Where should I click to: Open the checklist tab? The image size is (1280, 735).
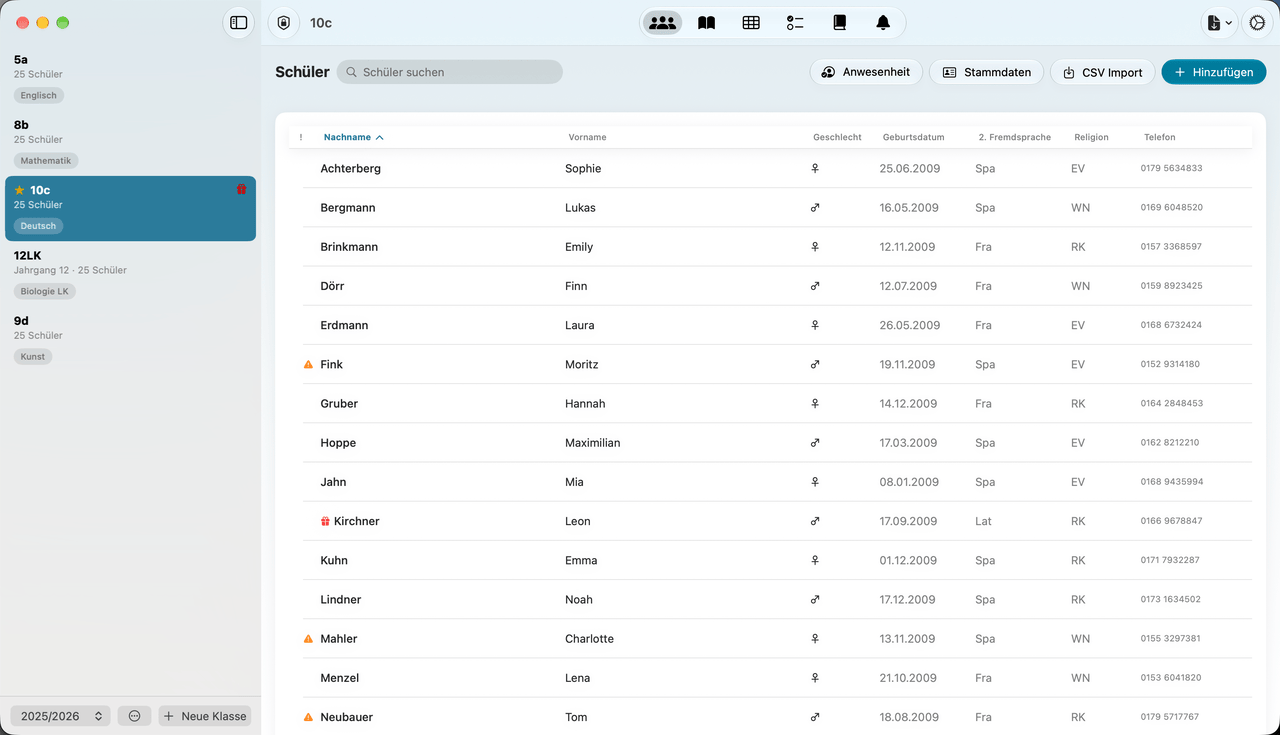tap(795, 22)
